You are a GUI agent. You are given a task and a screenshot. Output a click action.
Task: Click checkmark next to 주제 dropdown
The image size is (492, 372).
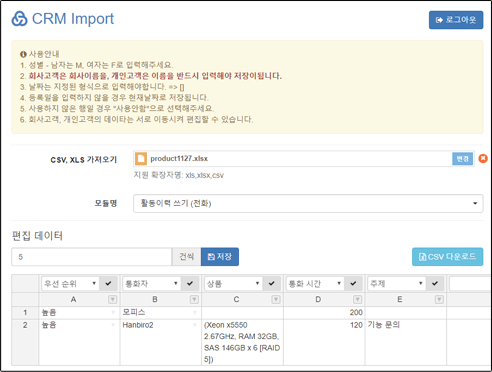[x=435, y=284]
